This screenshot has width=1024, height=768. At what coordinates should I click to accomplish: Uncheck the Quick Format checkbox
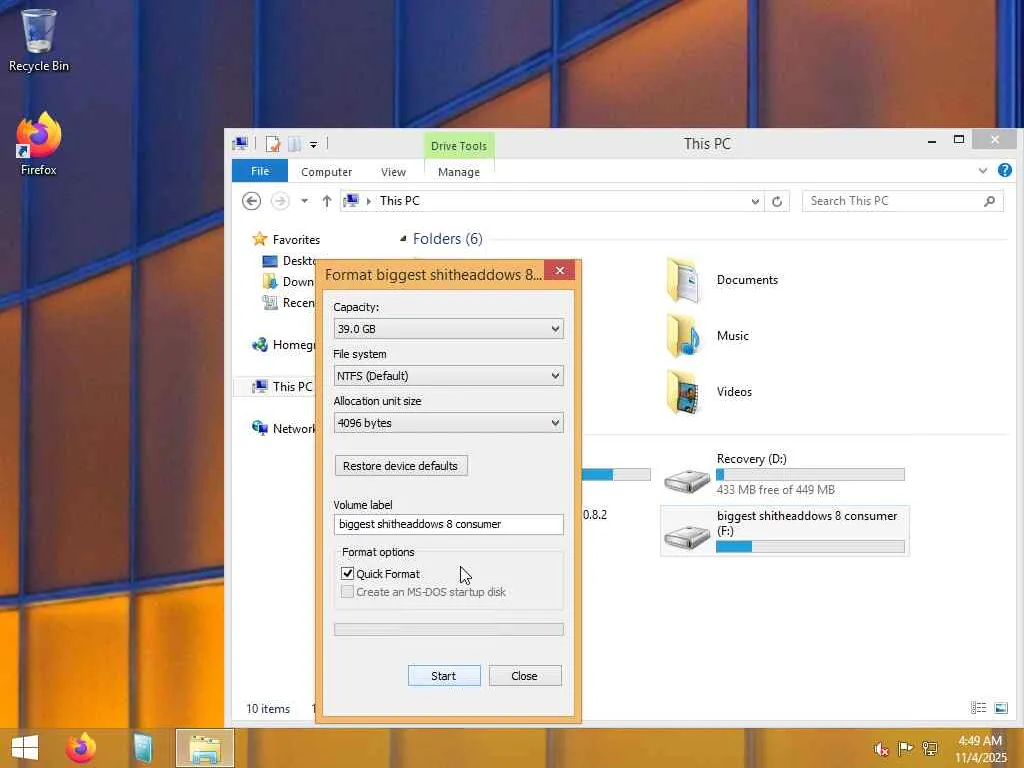tap(347, 573)
